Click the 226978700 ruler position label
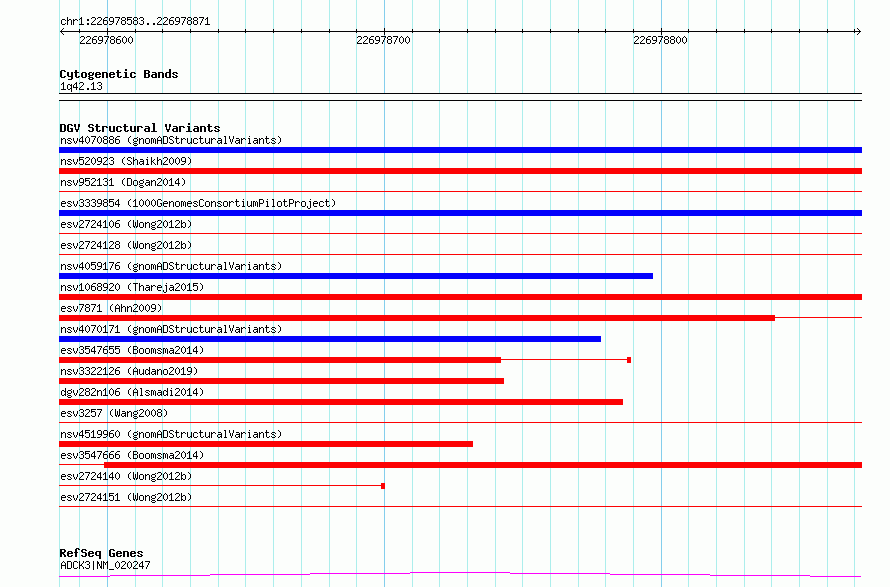 coord(383,40)
